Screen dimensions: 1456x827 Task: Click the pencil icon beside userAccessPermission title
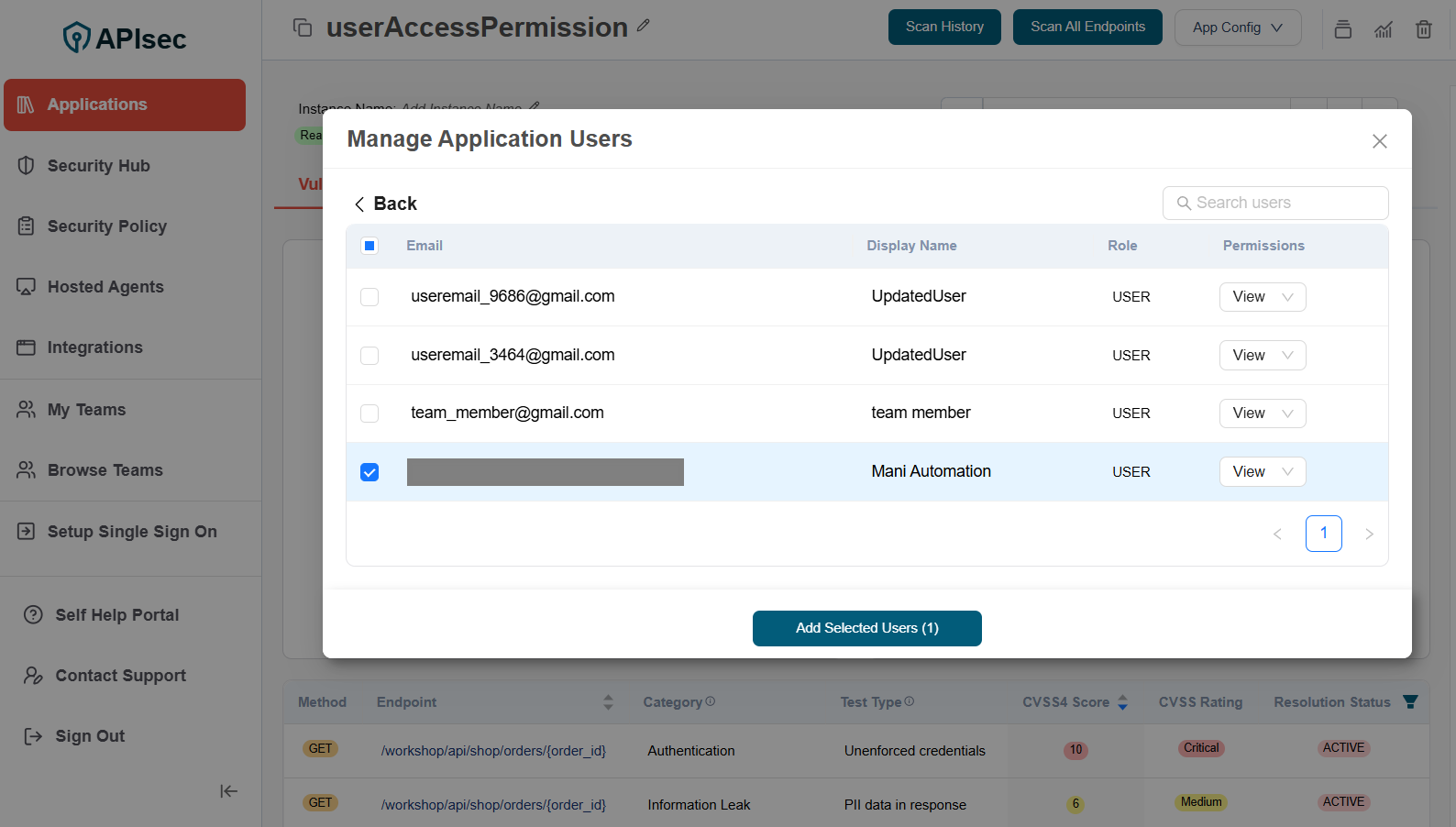click(644, 26)
